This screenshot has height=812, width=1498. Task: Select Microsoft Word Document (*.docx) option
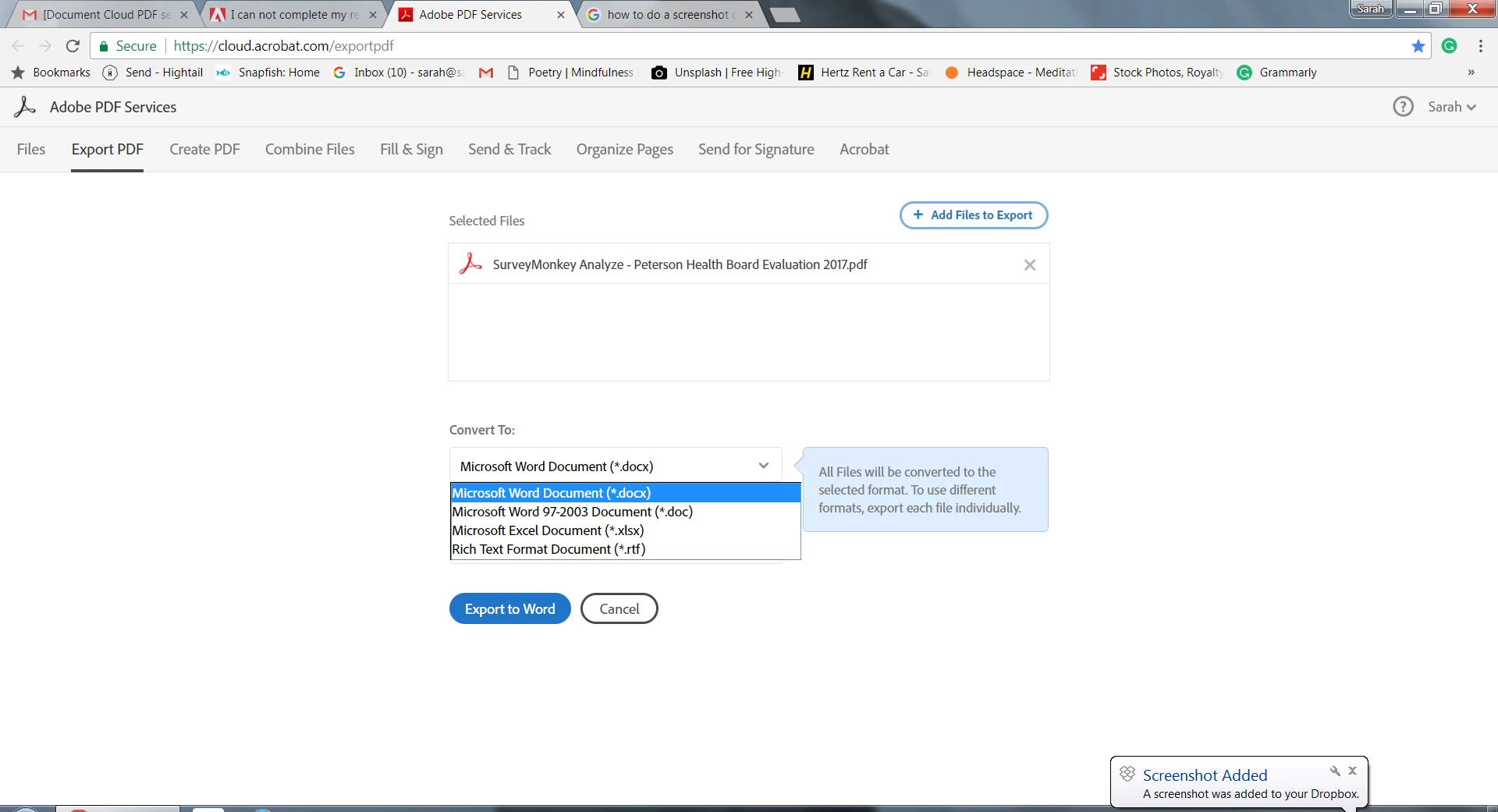(x=626, y=493)
